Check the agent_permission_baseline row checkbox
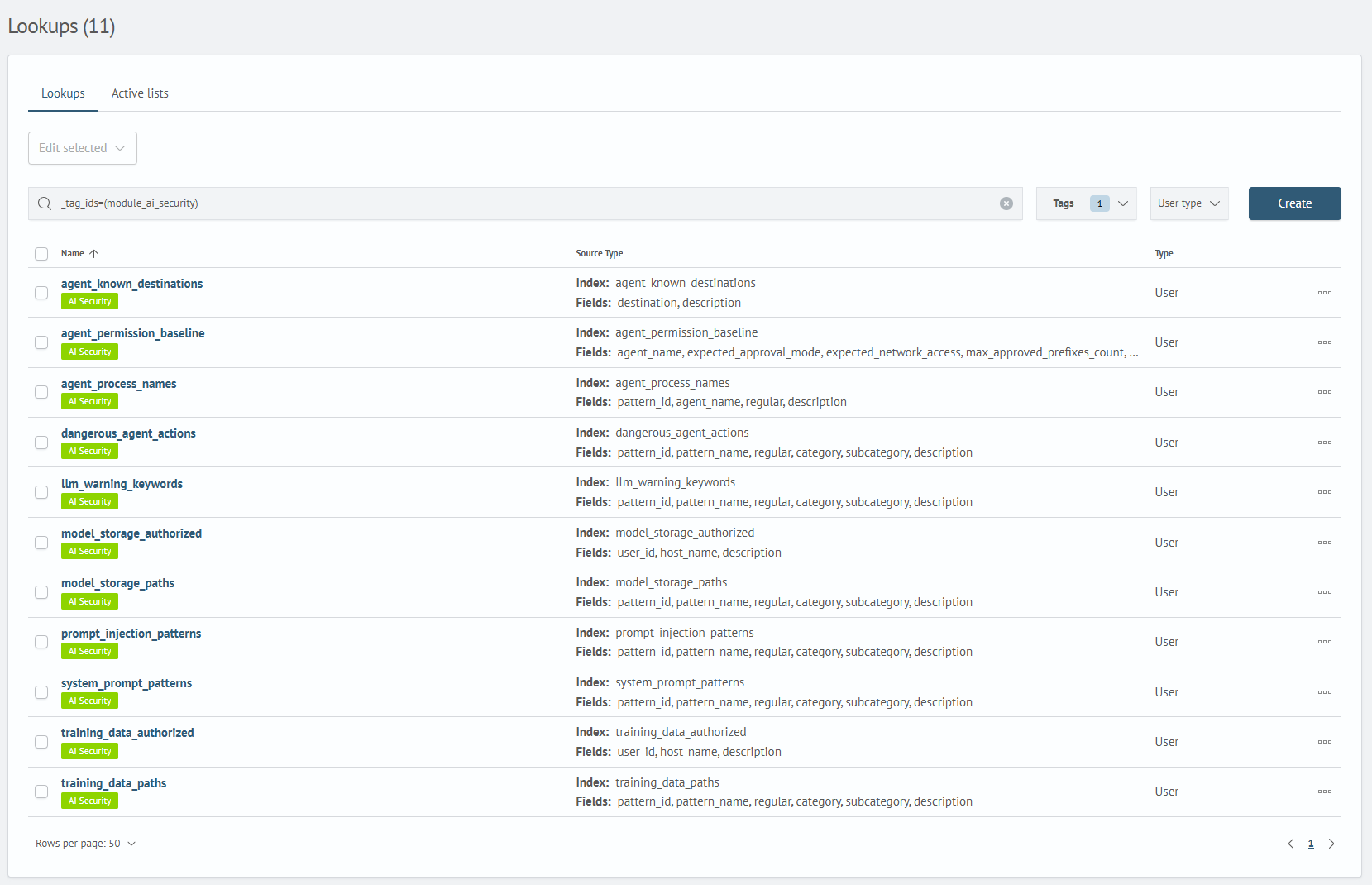Image resolution: width=1372 pixels, height=885 pixels. tap(41, 342)
